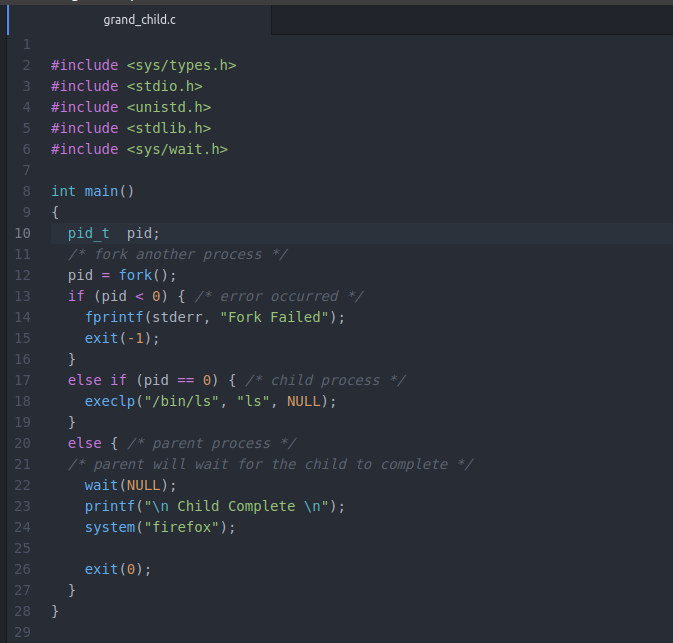Click '#include <sys/wait.h>' line
This screenshot has width=673, height=643.
coord(139,149)
